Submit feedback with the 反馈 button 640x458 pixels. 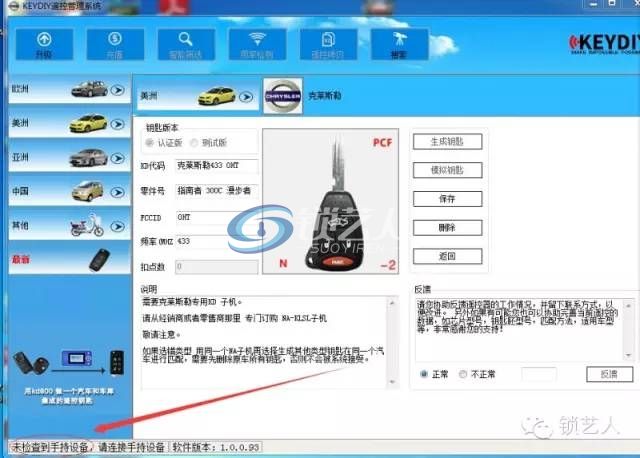609,374
